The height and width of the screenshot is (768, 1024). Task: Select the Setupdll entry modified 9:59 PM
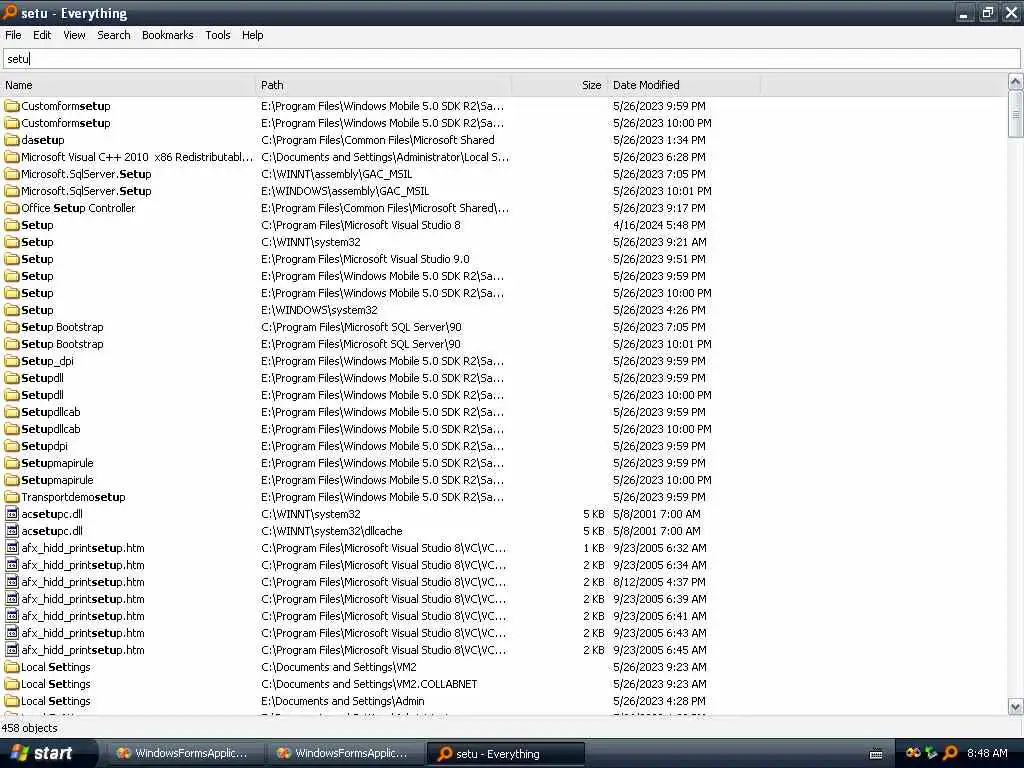point(42,378)
